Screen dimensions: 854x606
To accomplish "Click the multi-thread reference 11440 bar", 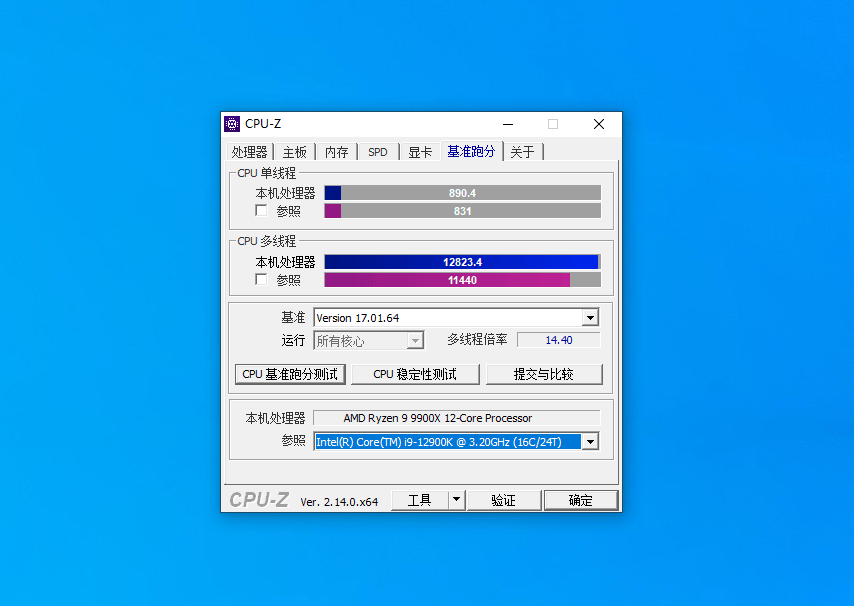I will pyautogui.click(x=462, y=280).
